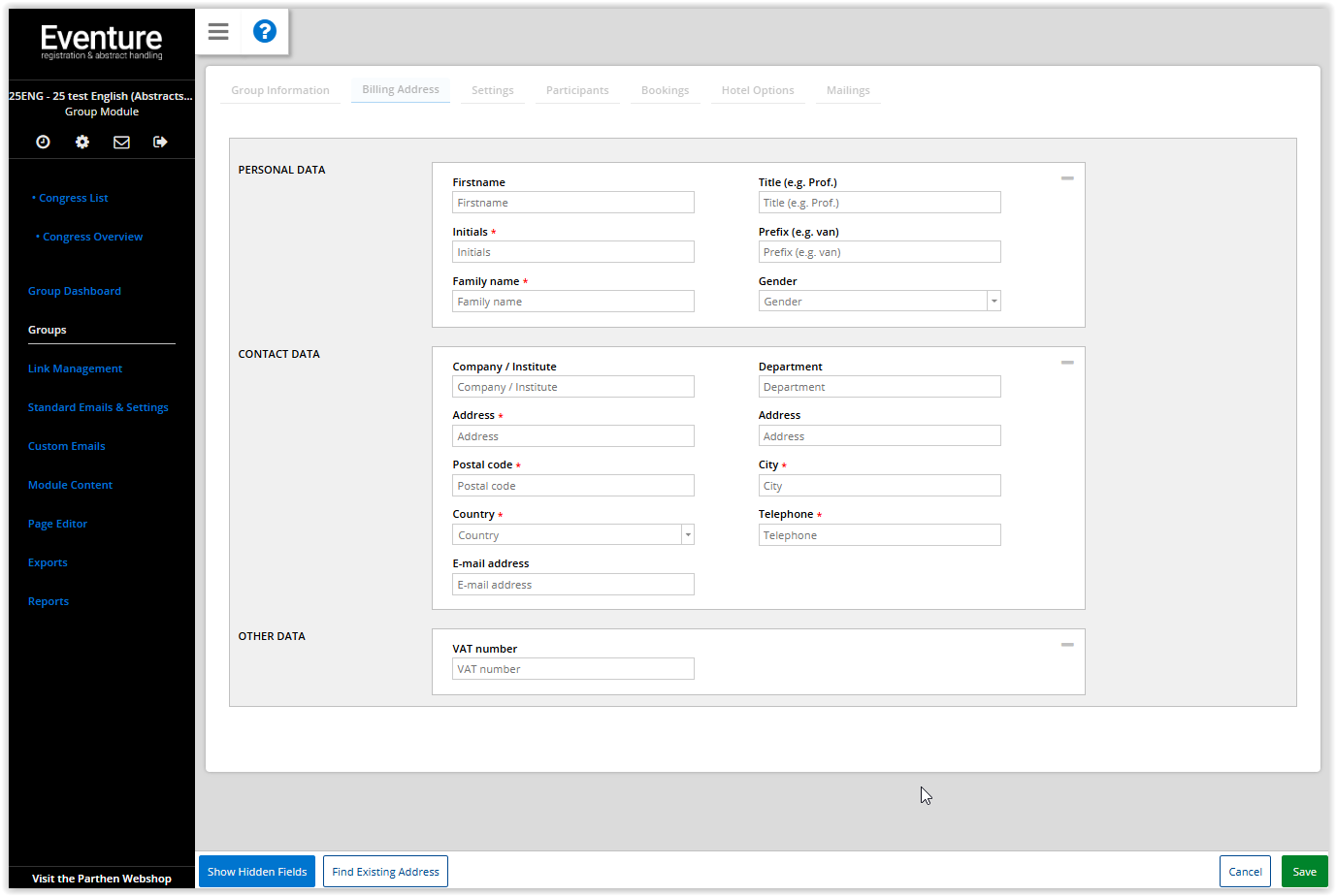Switch to the Group Information tab
The image size is (1336, 896).
pos(280,90)
